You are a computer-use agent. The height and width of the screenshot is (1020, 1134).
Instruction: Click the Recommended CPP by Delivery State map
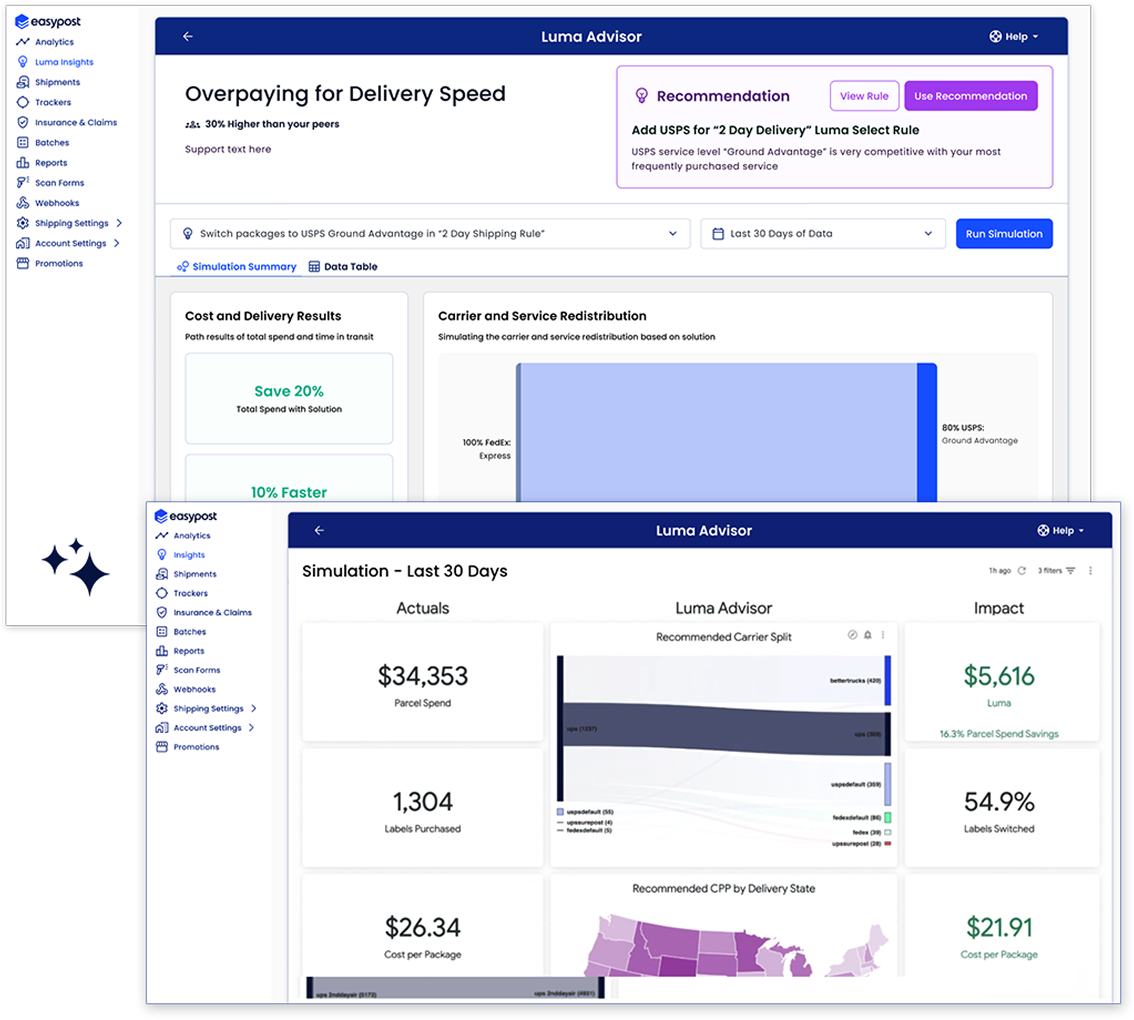pos(736,944)
